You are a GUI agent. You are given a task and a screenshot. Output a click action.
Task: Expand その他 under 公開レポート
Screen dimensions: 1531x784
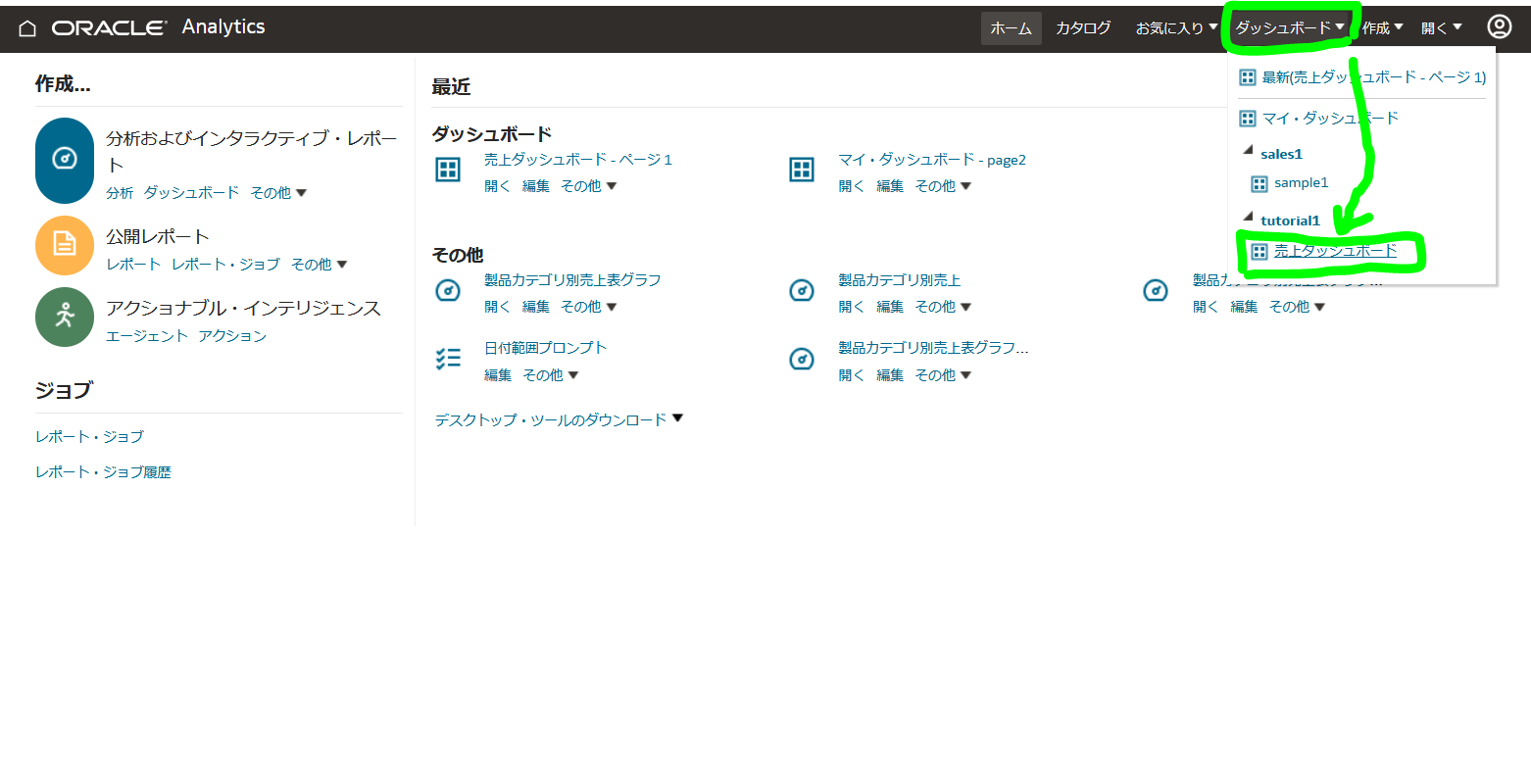(x=320, y=265)
